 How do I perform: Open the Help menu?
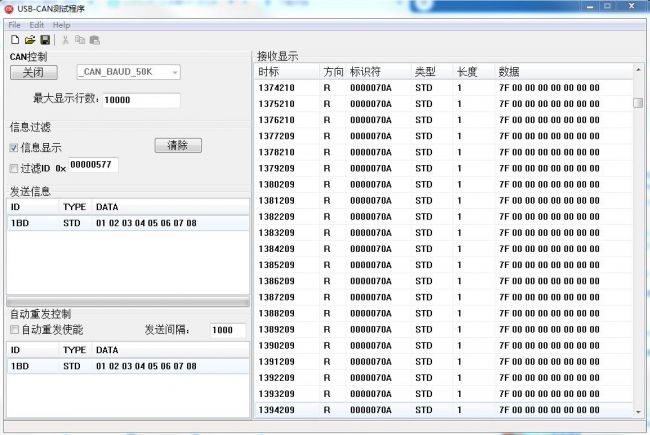pyautogui.click(x=61, y=25)
